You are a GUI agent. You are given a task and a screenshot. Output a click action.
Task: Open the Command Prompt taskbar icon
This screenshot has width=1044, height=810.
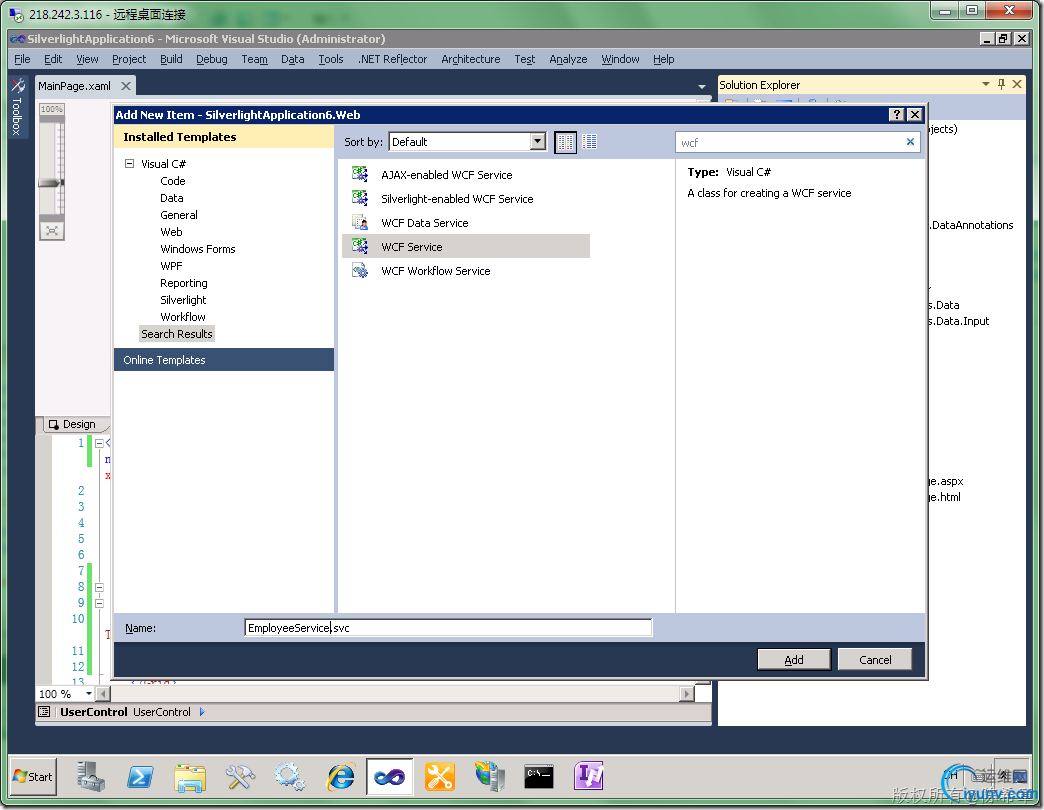pyautogui.click(x=539, y=776)
